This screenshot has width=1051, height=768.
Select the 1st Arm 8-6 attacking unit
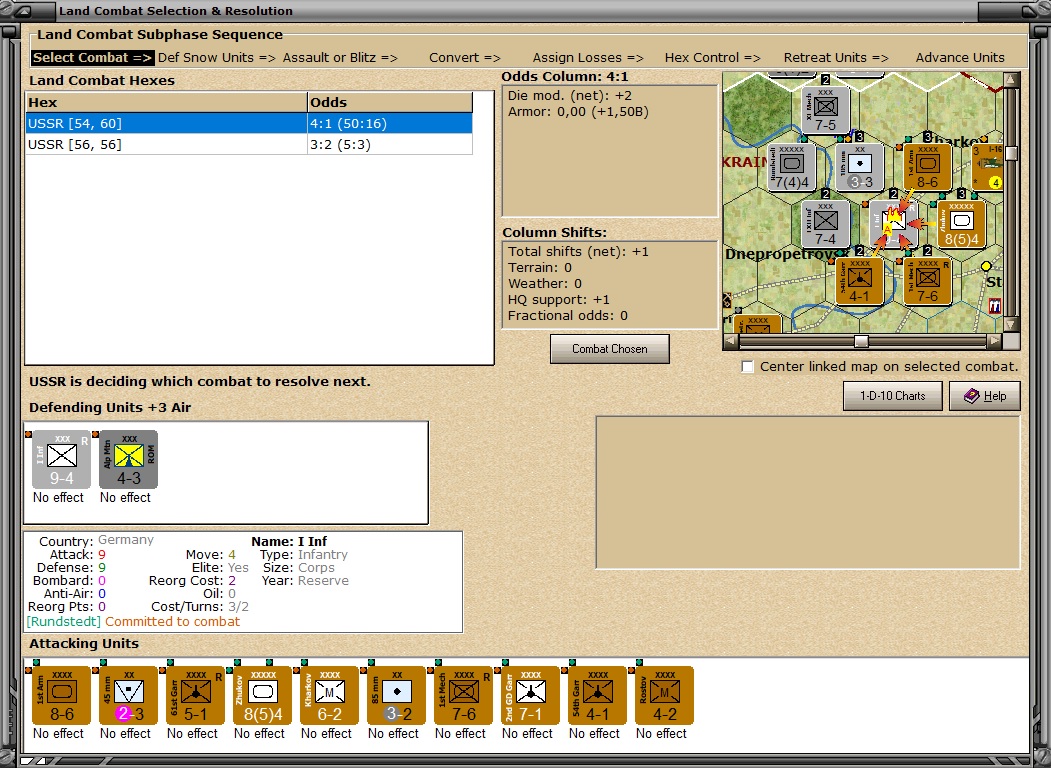click(62, 695)
